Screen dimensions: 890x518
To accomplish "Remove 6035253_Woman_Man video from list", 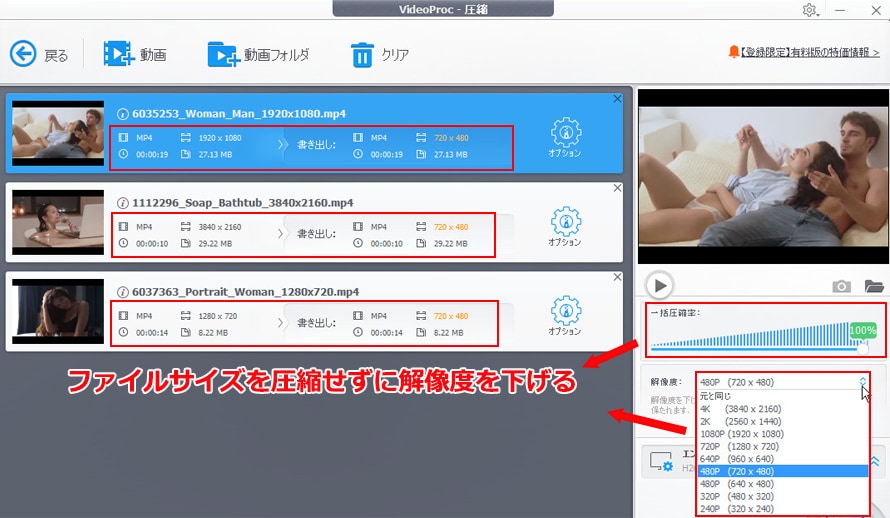I will (x=618, y=99).
